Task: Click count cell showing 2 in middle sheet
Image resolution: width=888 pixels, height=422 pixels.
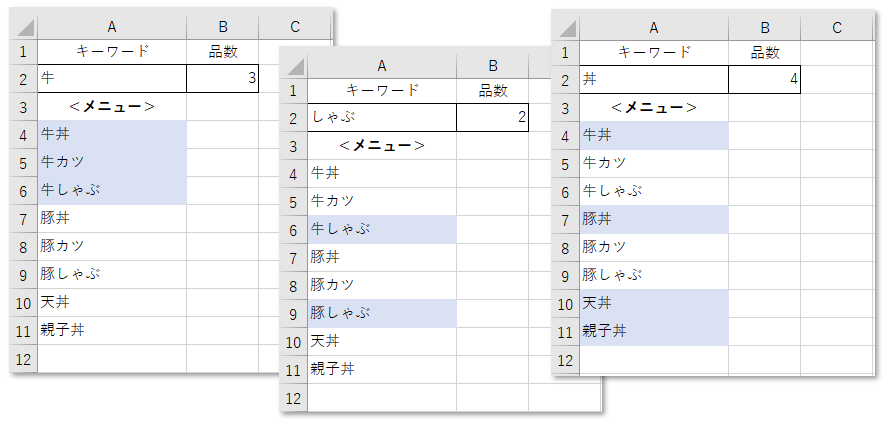Action: coord(493,118)
